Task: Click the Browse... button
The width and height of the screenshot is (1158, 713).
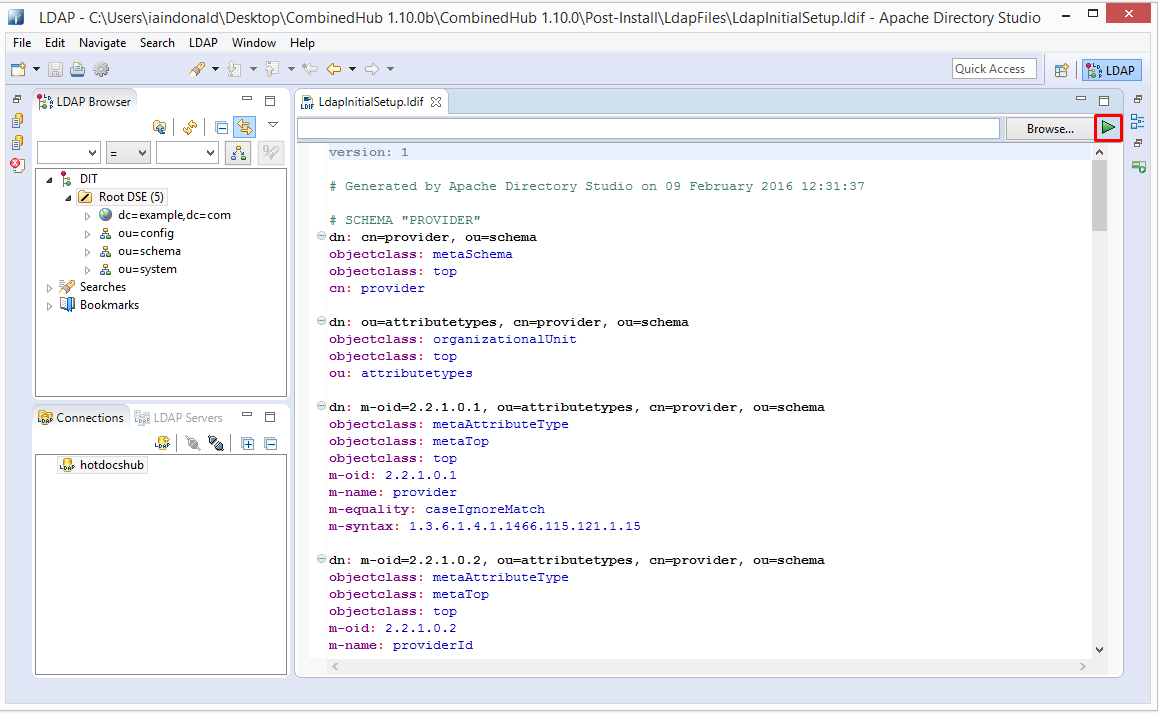Action: pyautogui.click(x=1049, y=129)
